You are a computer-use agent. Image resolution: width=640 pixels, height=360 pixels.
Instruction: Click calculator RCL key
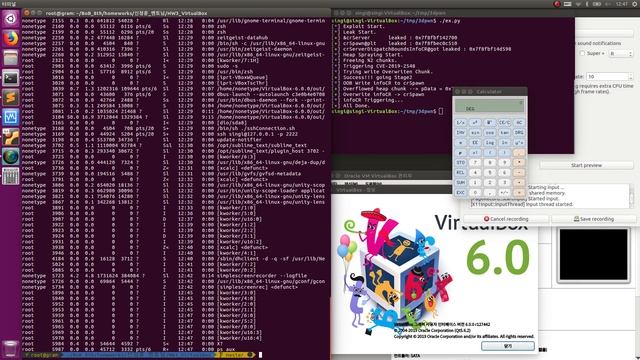(x=460, y=173)
